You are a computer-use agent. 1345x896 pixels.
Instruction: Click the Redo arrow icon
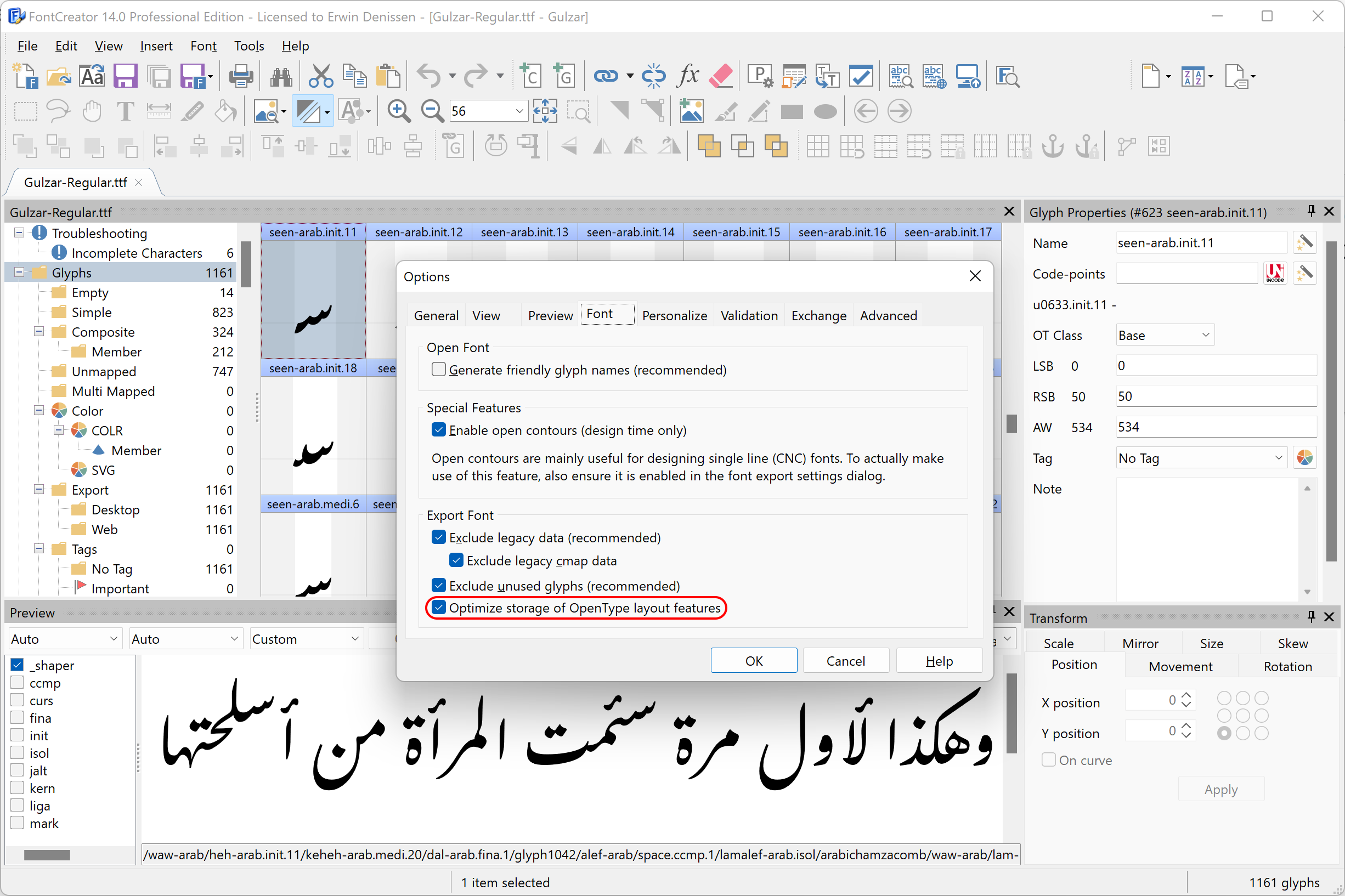[476, 76]
